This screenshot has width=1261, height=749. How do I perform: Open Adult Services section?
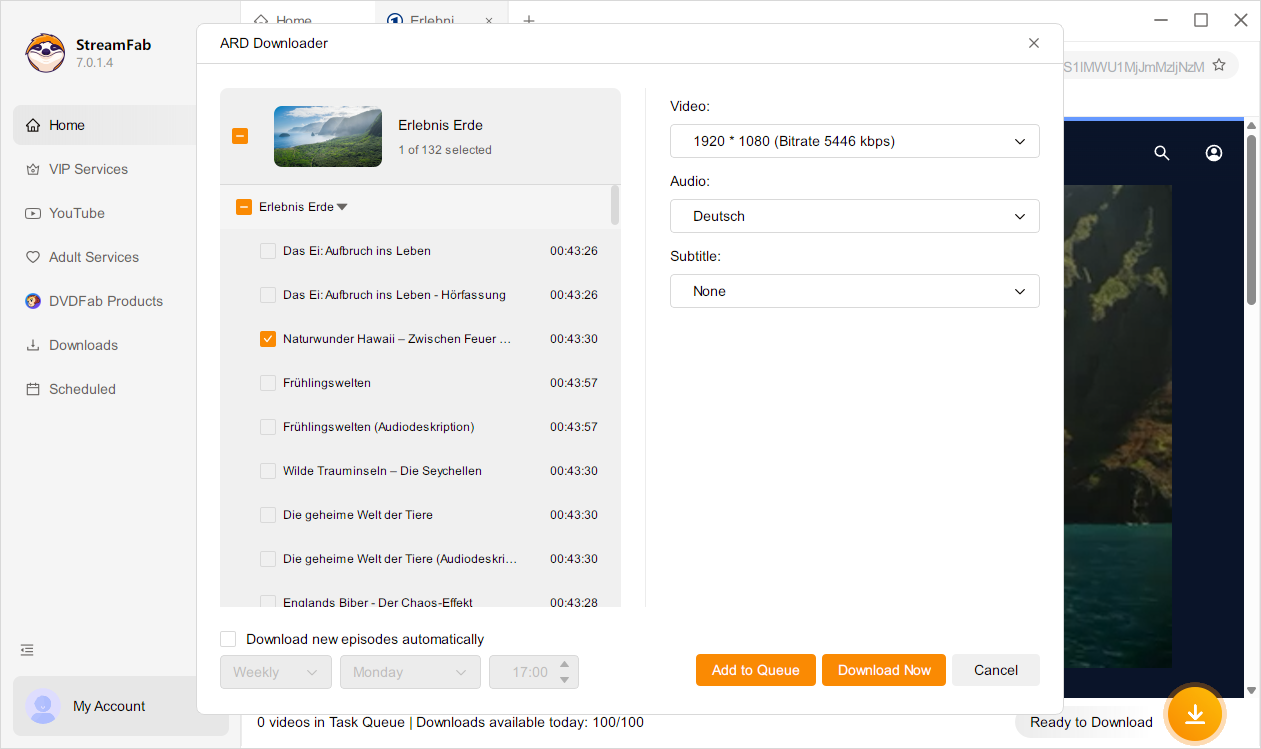[92, 257]
